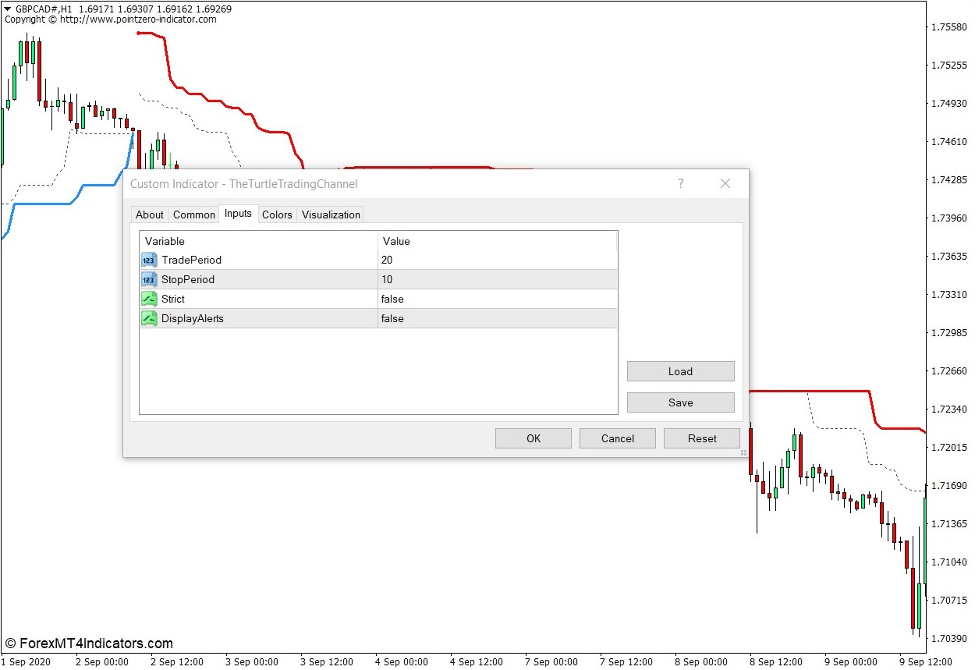Image resolution: width=977 pixels, height=670 pixels.
Task: Edit the TradePeriod value 20
Action: (x=497, y=260)
